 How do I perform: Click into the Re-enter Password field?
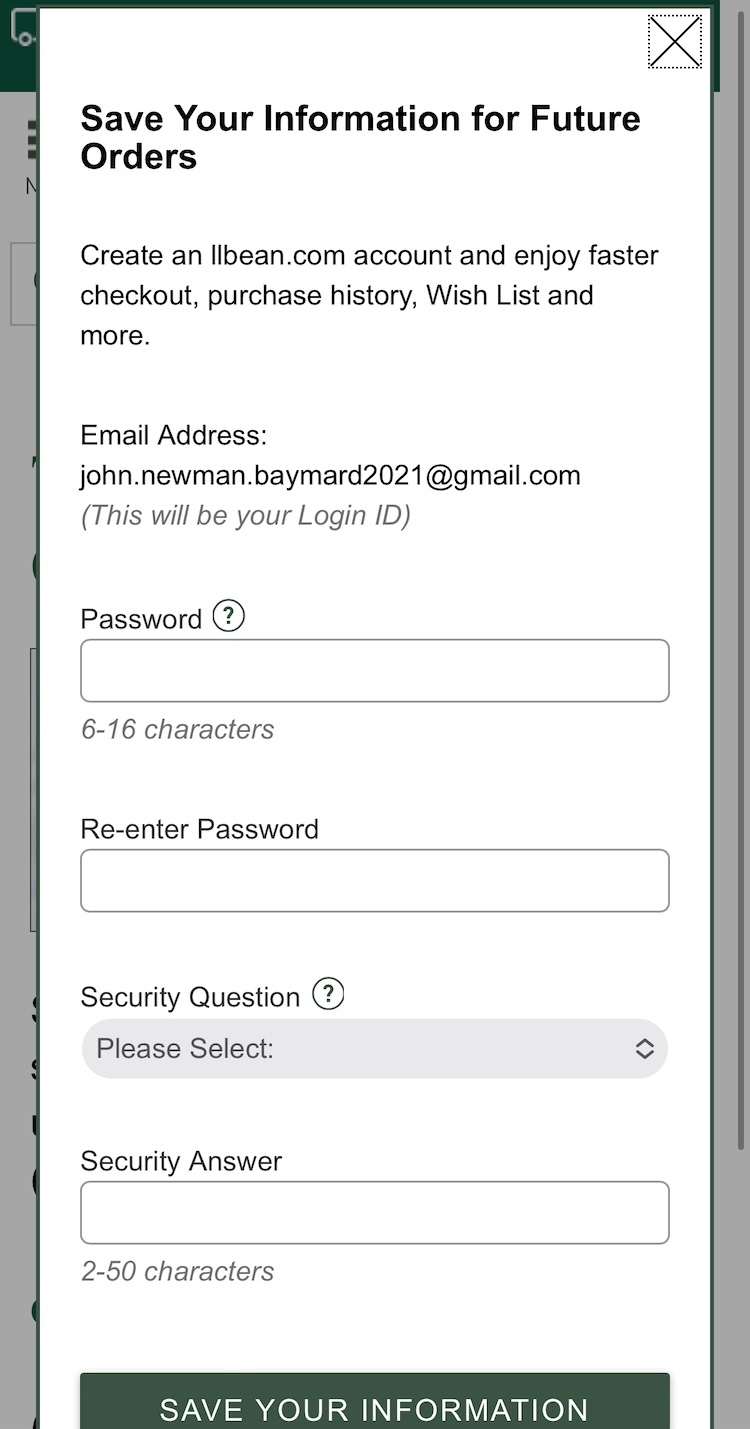[x=374, y=880]
